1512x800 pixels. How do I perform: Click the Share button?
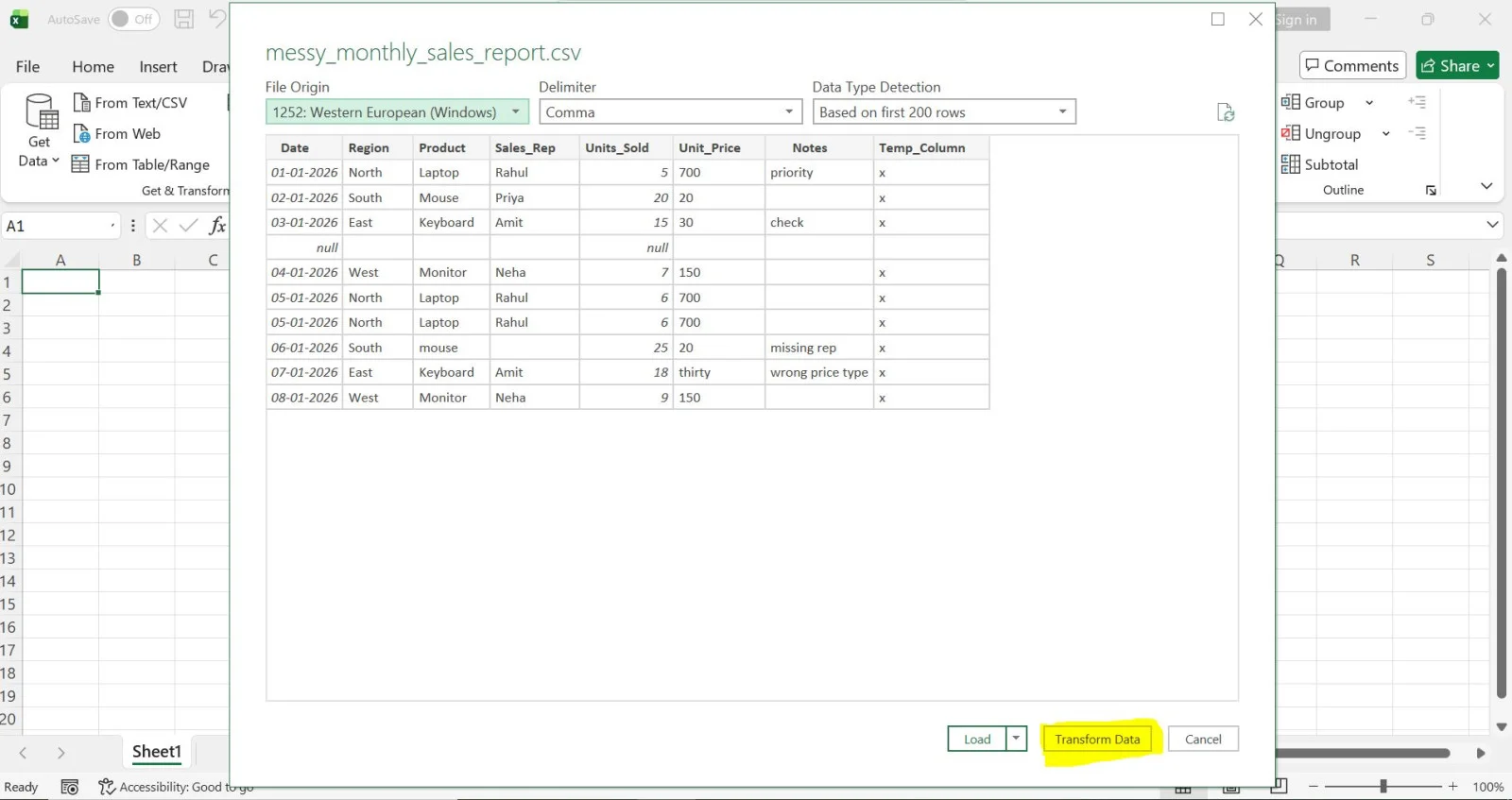(x=1457, y=65)
